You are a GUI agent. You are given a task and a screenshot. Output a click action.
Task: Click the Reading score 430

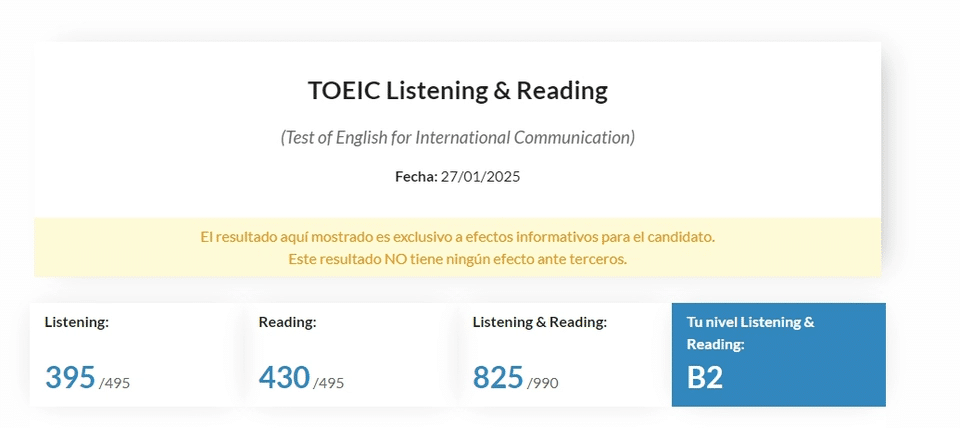pyautogui.click(x=284, y=377)
